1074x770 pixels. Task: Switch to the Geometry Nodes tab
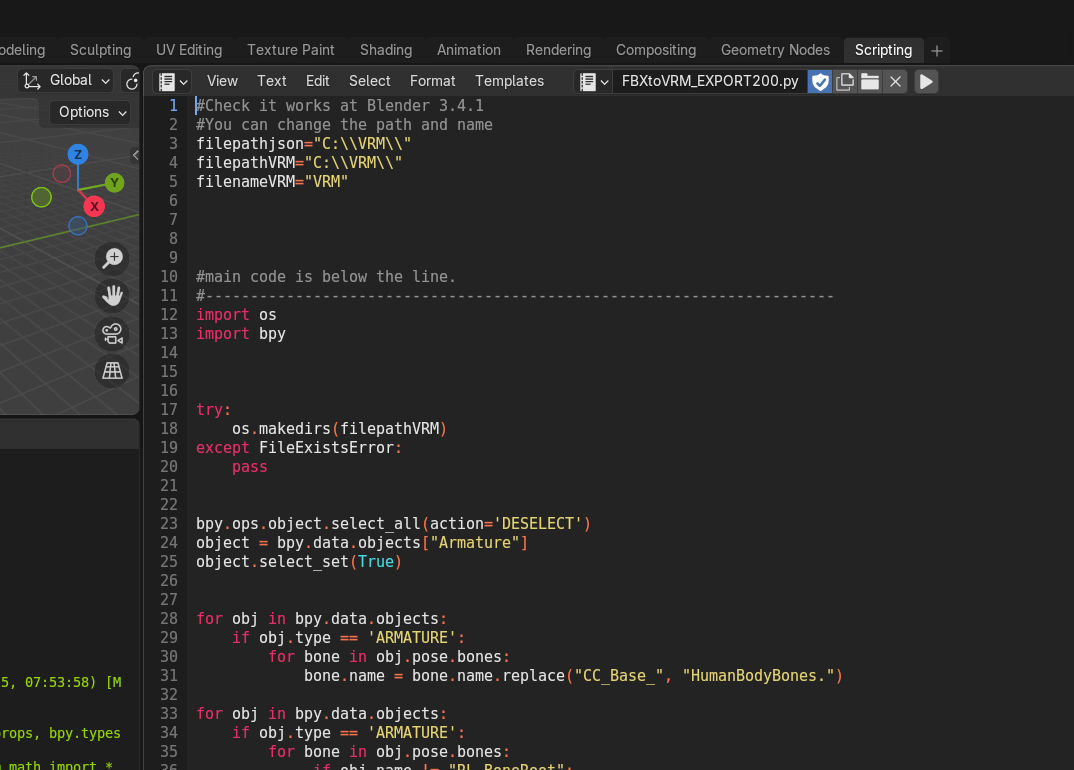(x=775, y=50)
